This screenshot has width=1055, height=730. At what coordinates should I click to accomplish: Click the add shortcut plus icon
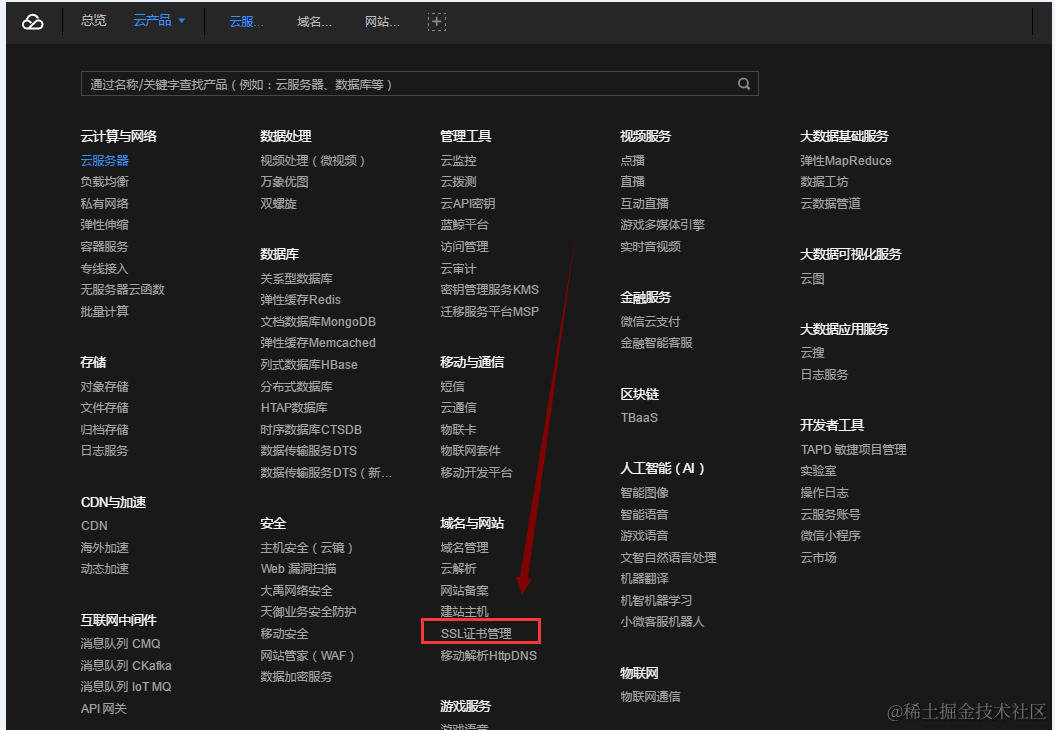click(x=437, y=22)
